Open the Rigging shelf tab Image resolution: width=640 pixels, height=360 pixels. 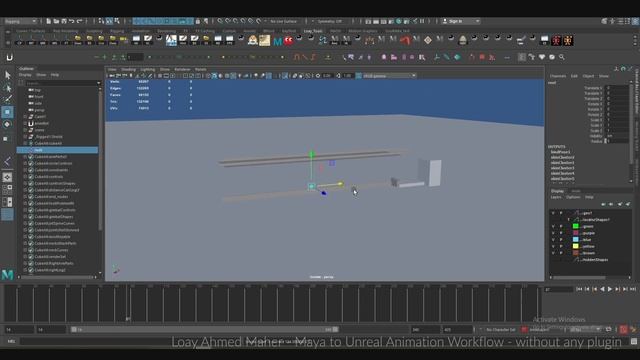coord(117,31)
